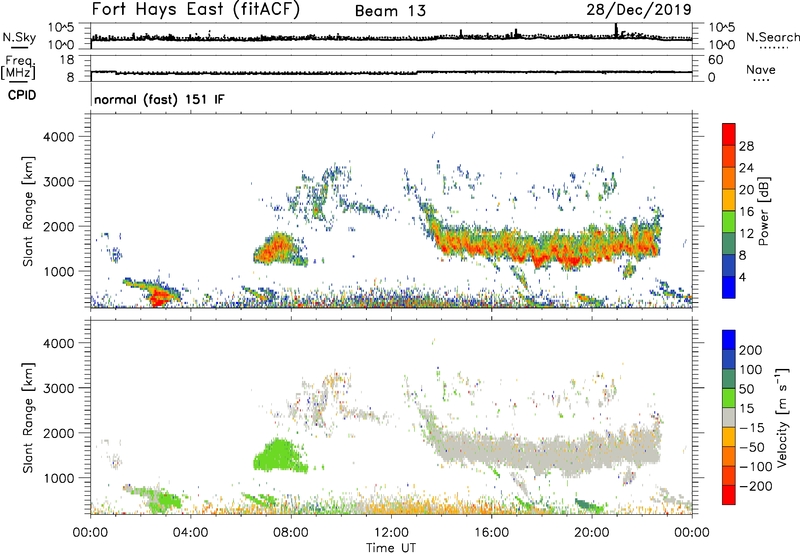Screen dimensions: 800x554
Task: Click the 'Beam 13' label
Action: pyautogui.click(x=390, y=11)
